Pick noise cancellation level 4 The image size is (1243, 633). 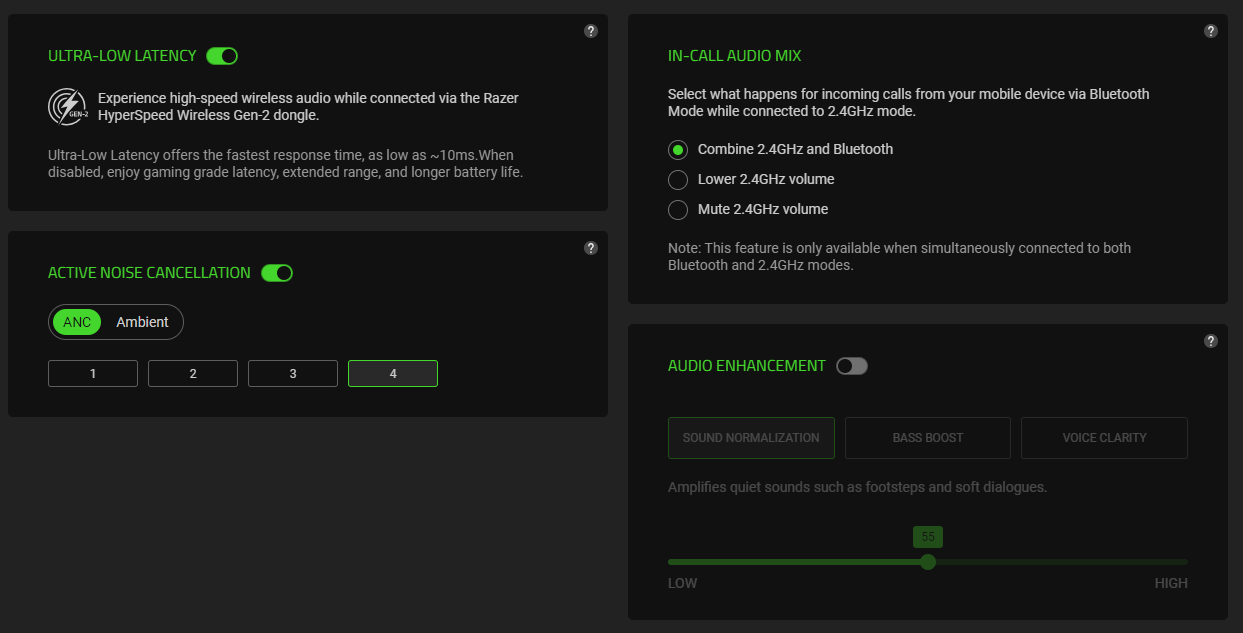pos(393,373)
